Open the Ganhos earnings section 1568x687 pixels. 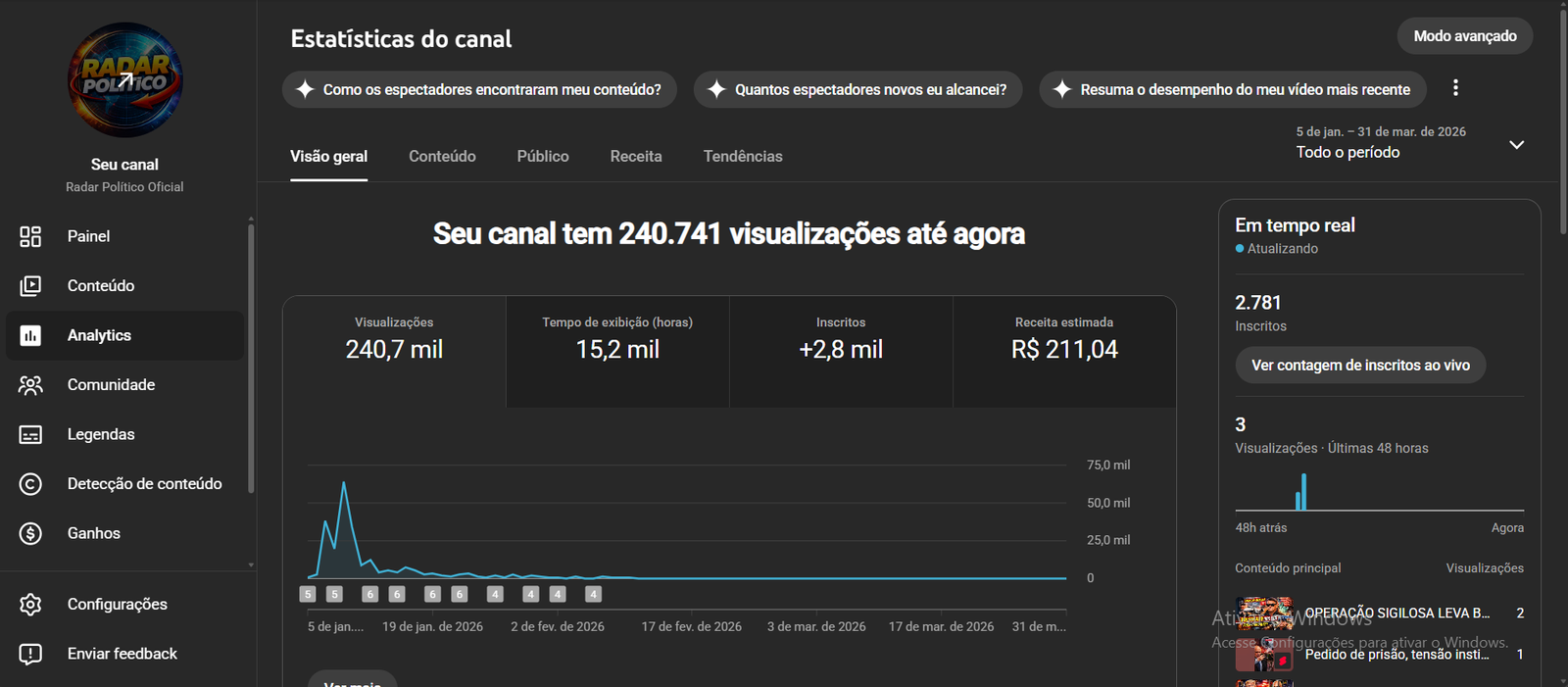click(124, 533)
